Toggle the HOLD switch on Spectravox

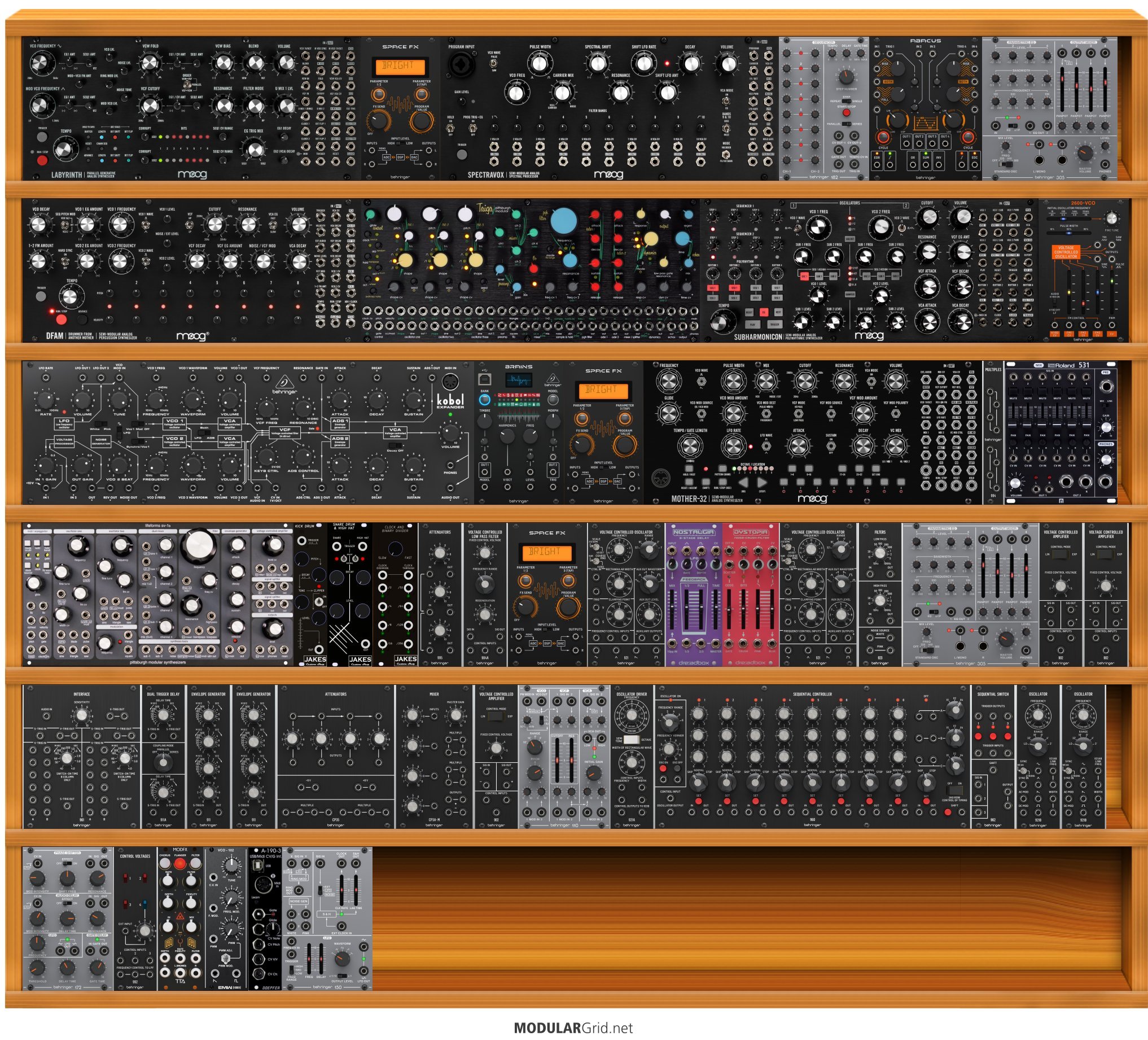[x=450, y=129]
